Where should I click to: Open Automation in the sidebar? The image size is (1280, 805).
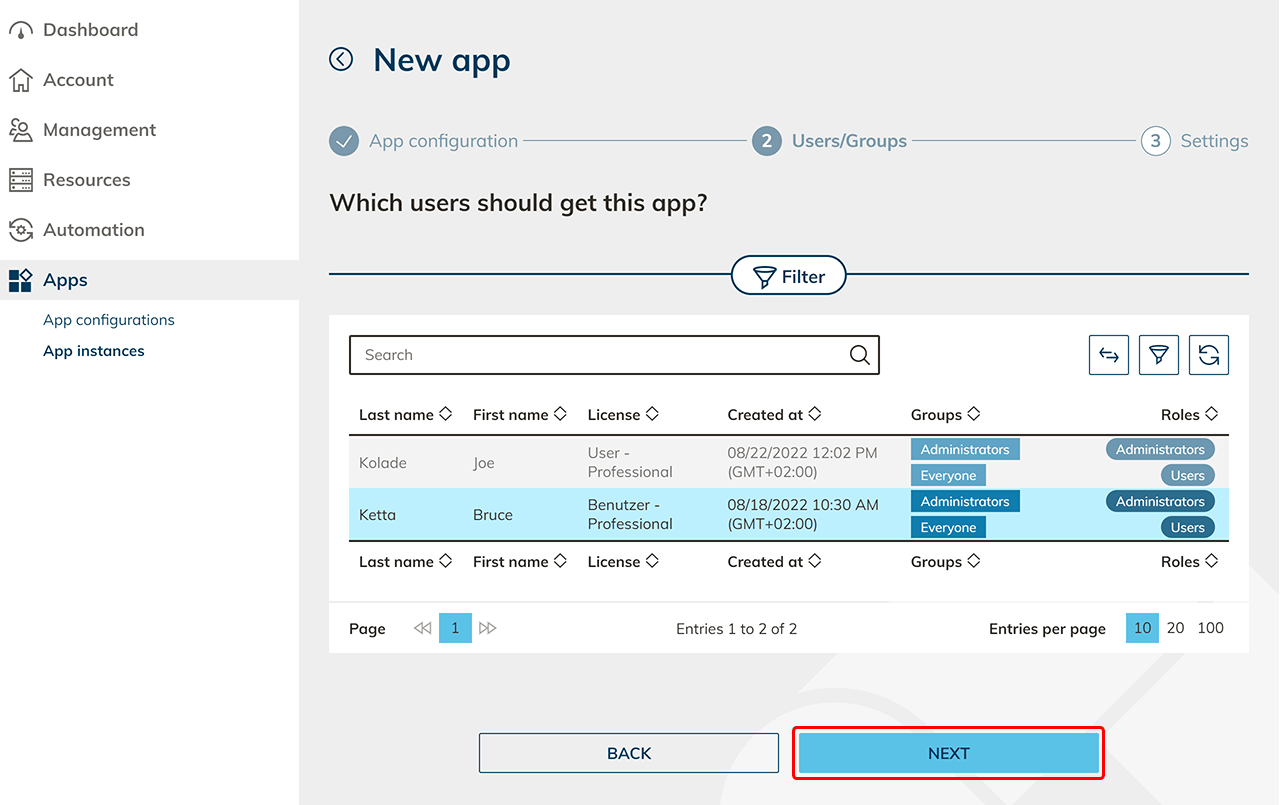coord(93,230)
